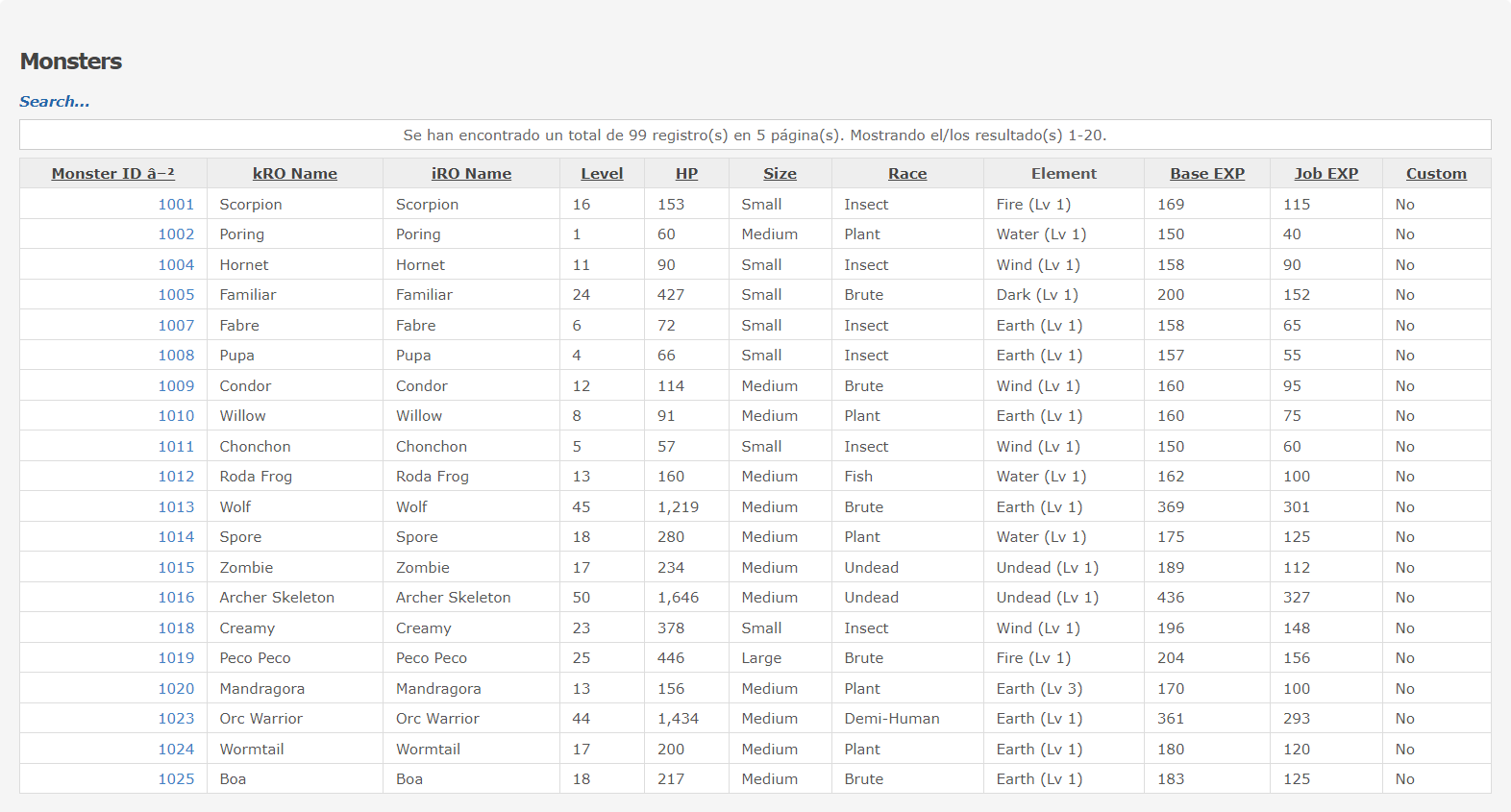This screenshot has width=1511, height=812.
Task: Open monster ID 1015 link
Action: [x=176, y=568]
